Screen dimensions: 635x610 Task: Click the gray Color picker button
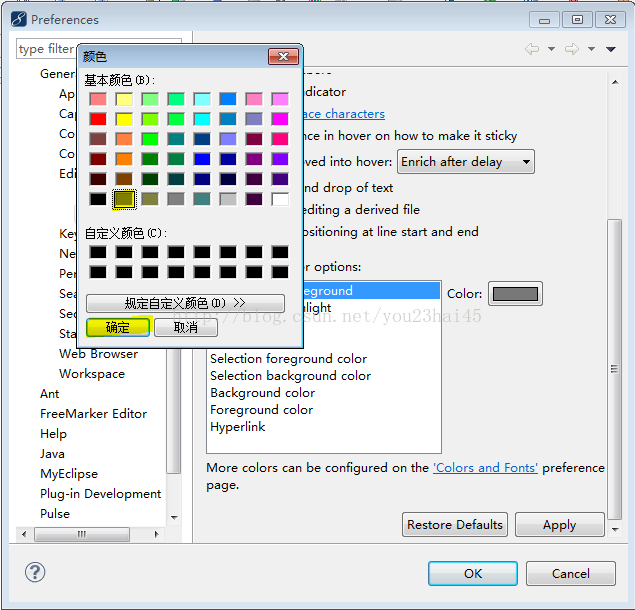coord(515,294)
